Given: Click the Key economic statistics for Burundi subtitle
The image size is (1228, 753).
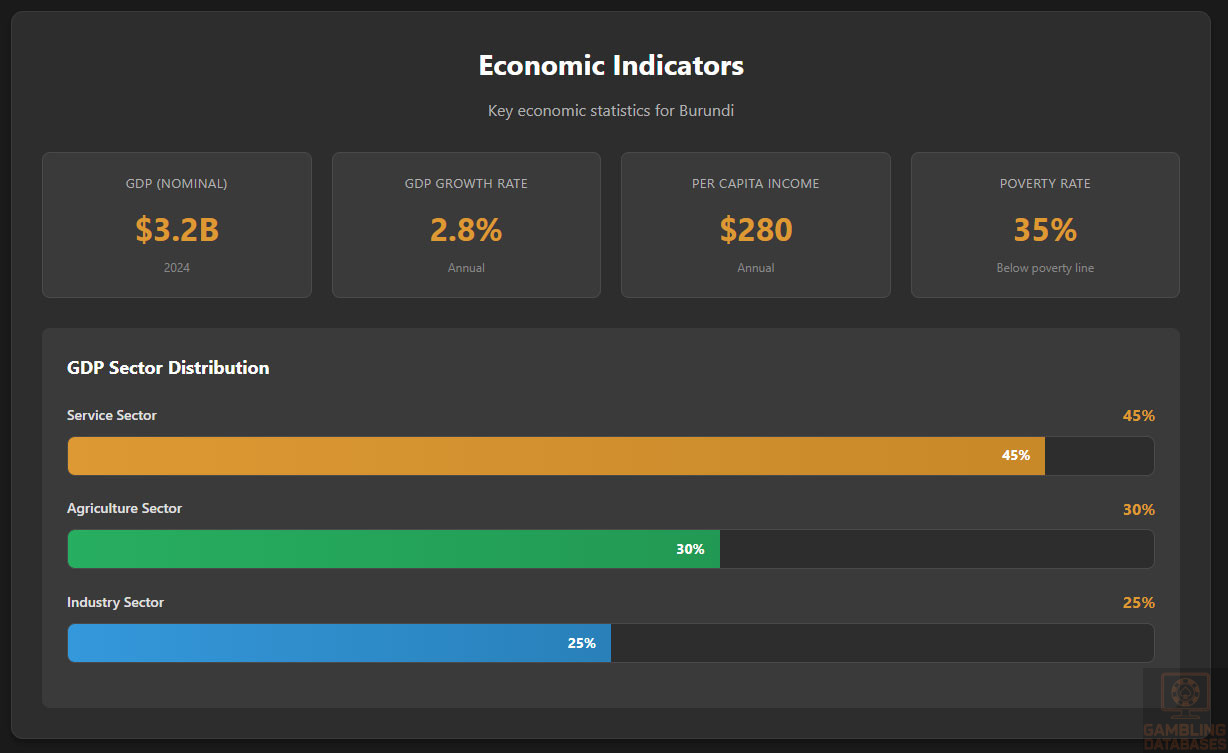Looking at the screenshot, I should [611, 111].
